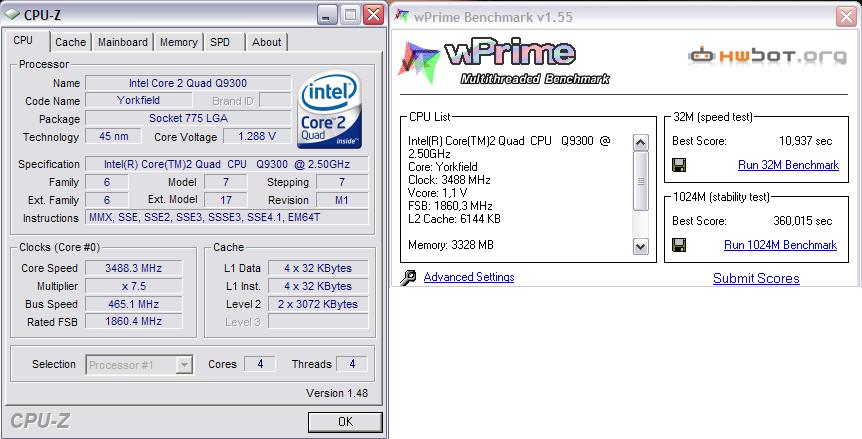The width and height of the screenshot is (862, 439).
Task: Click Submit Scores link
Action: (756, 278)
